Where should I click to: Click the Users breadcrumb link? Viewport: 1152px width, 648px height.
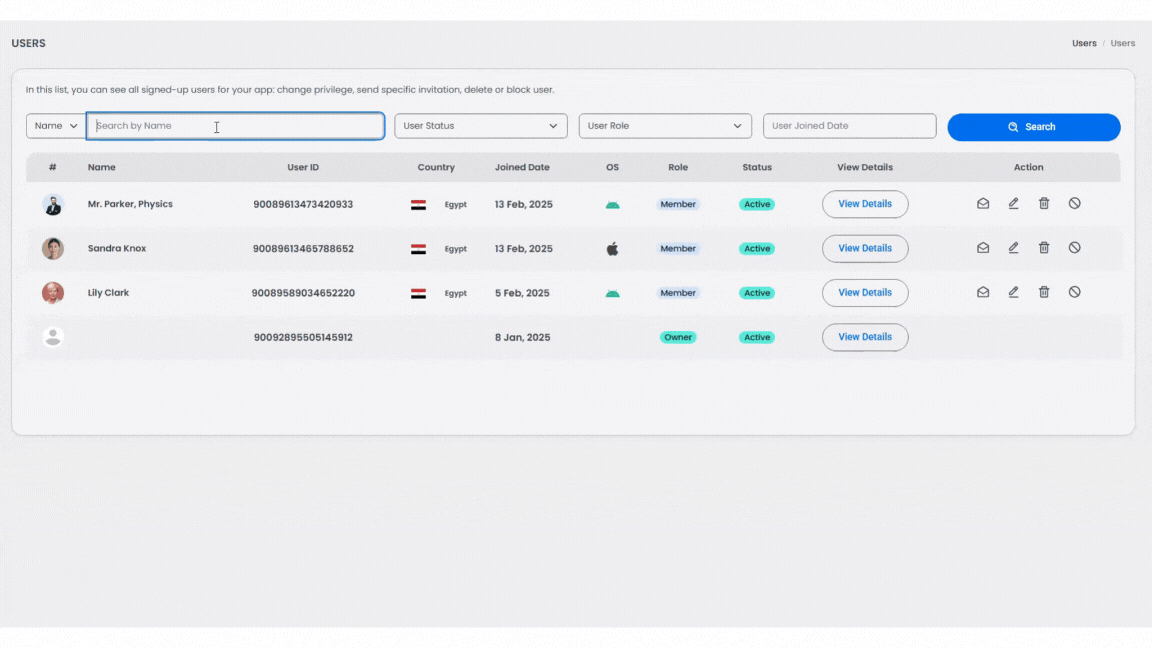click(1084, 44)
